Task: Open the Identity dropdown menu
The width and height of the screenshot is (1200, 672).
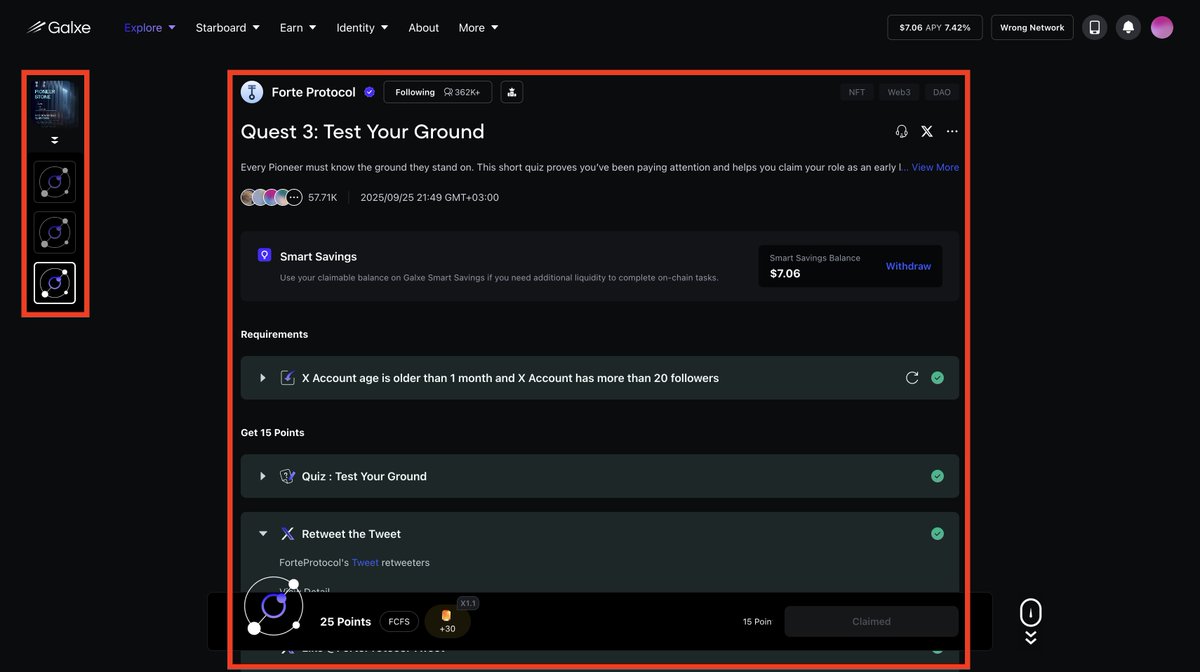Action: click(x=362, y=27)
